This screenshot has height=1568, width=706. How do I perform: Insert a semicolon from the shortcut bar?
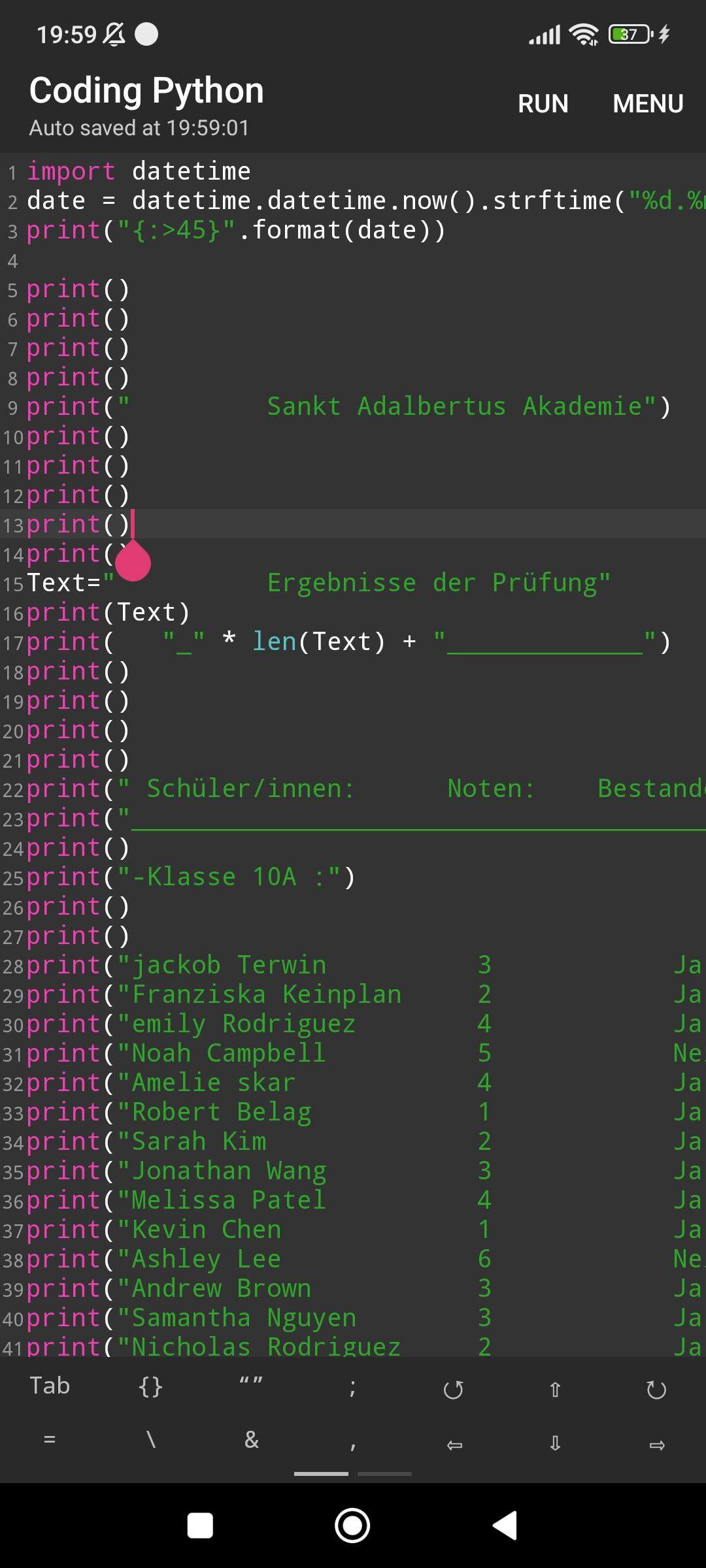pyautogui.click(x=351, y=1386)
